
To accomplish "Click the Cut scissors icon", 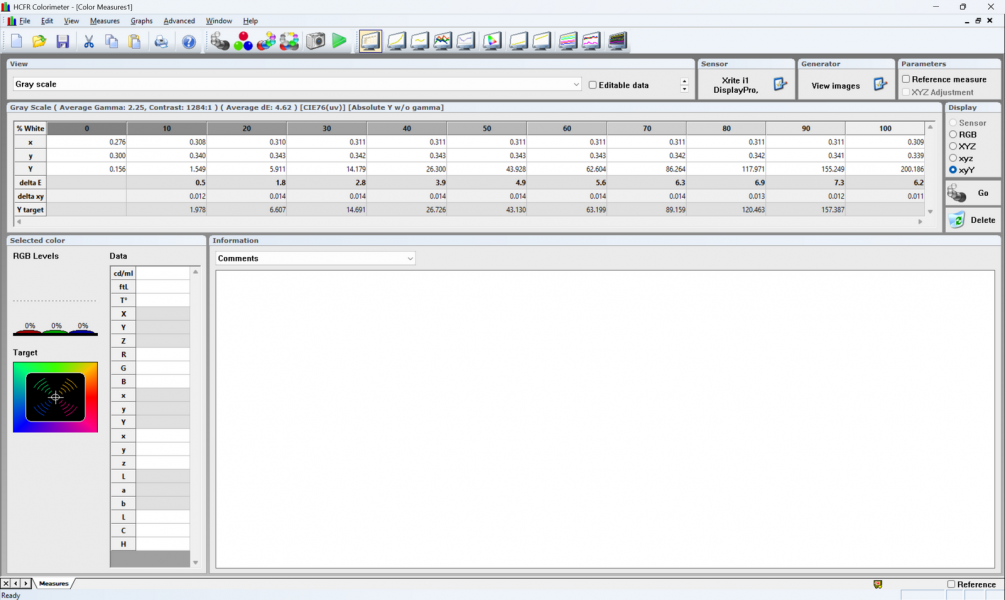I will (x=88, y=41).
